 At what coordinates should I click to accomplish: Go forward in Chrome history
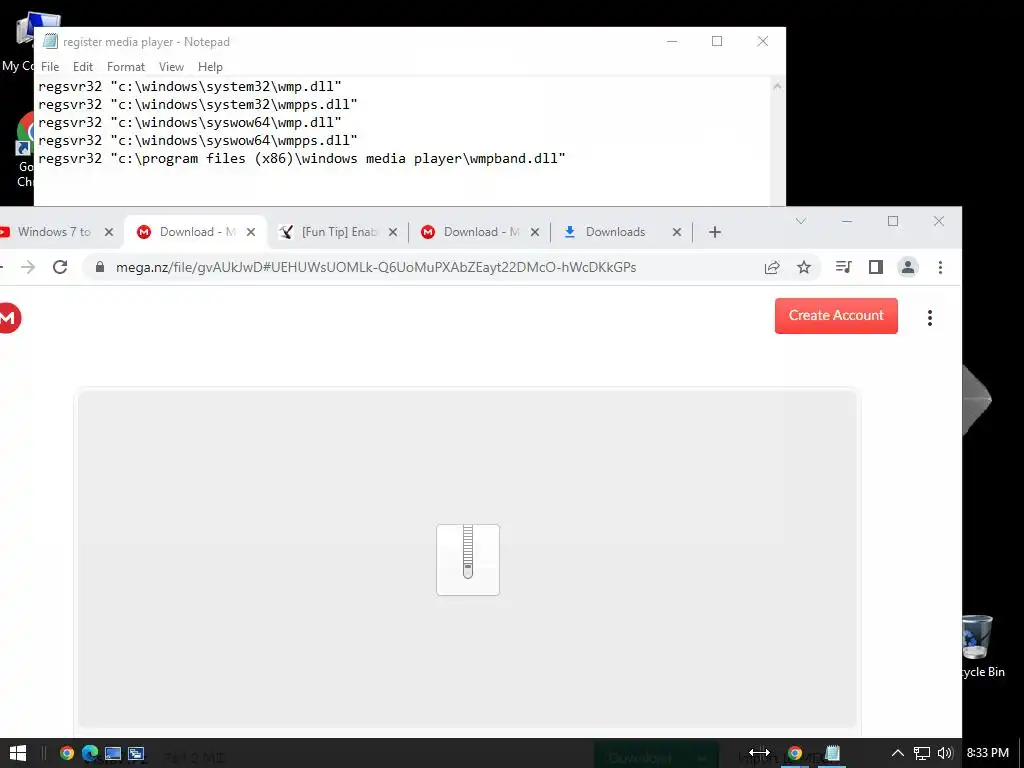(27, 267)
